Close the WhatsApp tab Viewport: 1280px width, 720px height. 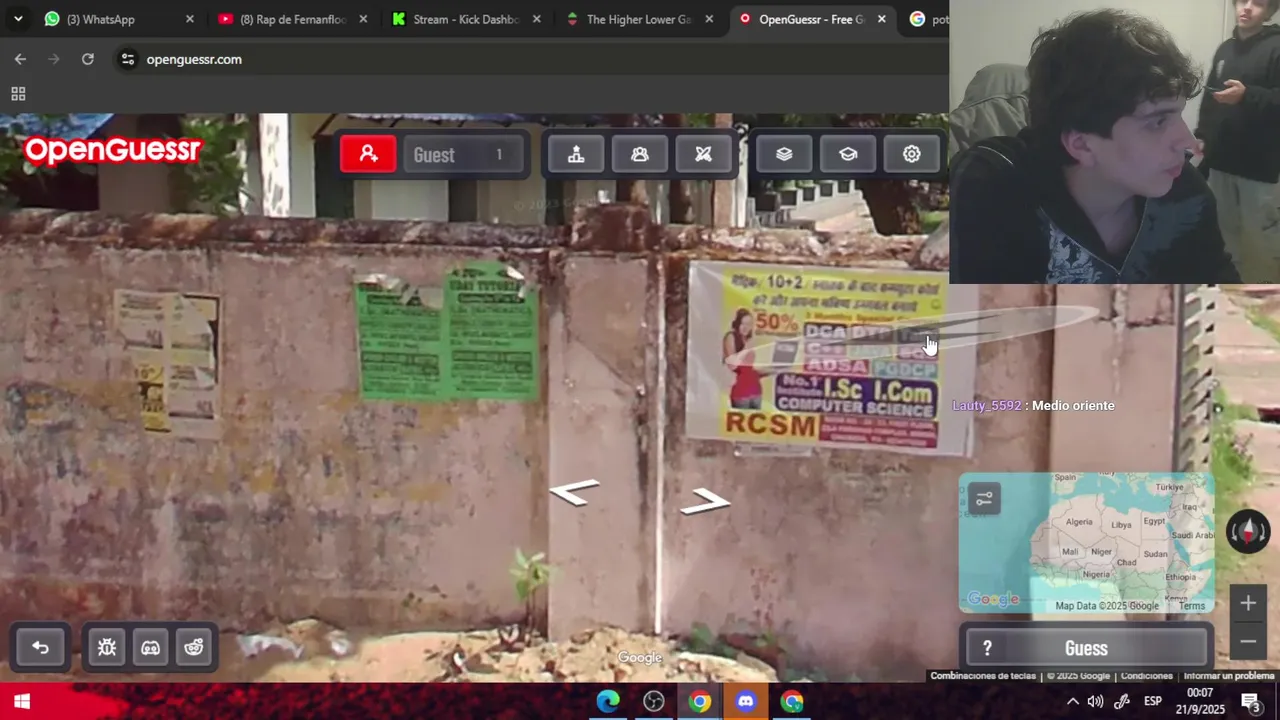(x=190, y=19)
